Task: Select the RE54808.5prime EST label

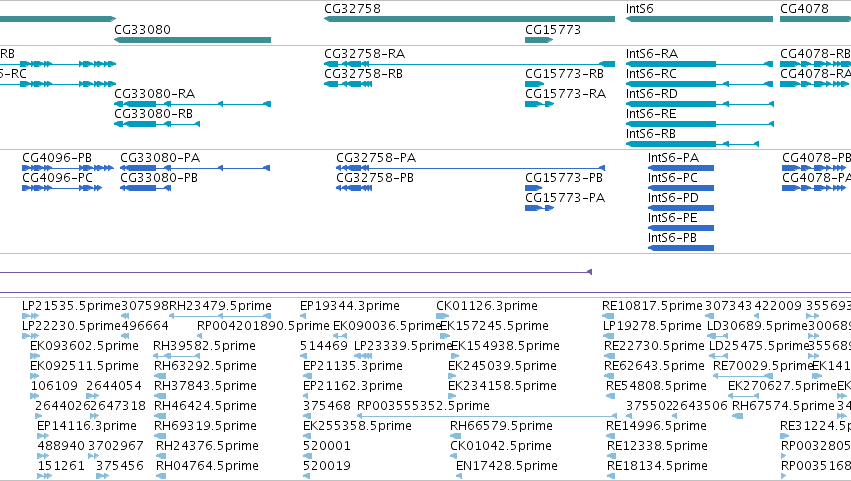Action: (x=656, y=387)
